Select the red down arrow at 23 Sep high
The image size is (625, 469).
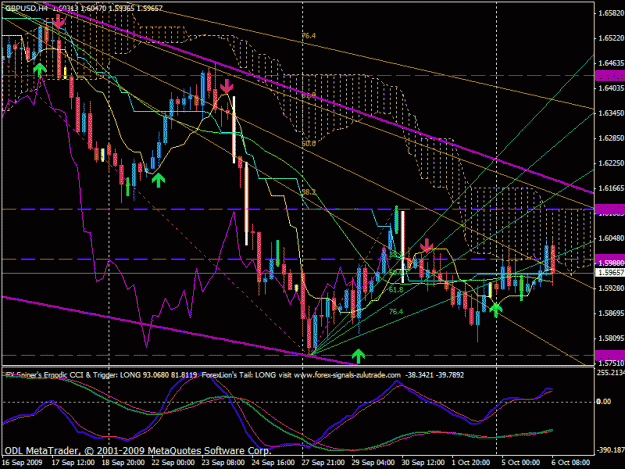[x=226, y=86]
